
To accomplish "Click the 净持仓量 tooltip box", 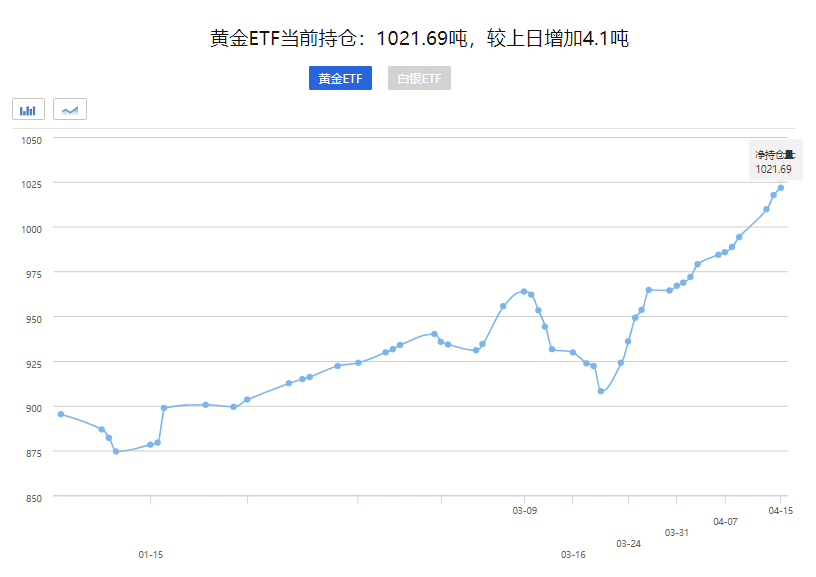I will coord(774,162).
